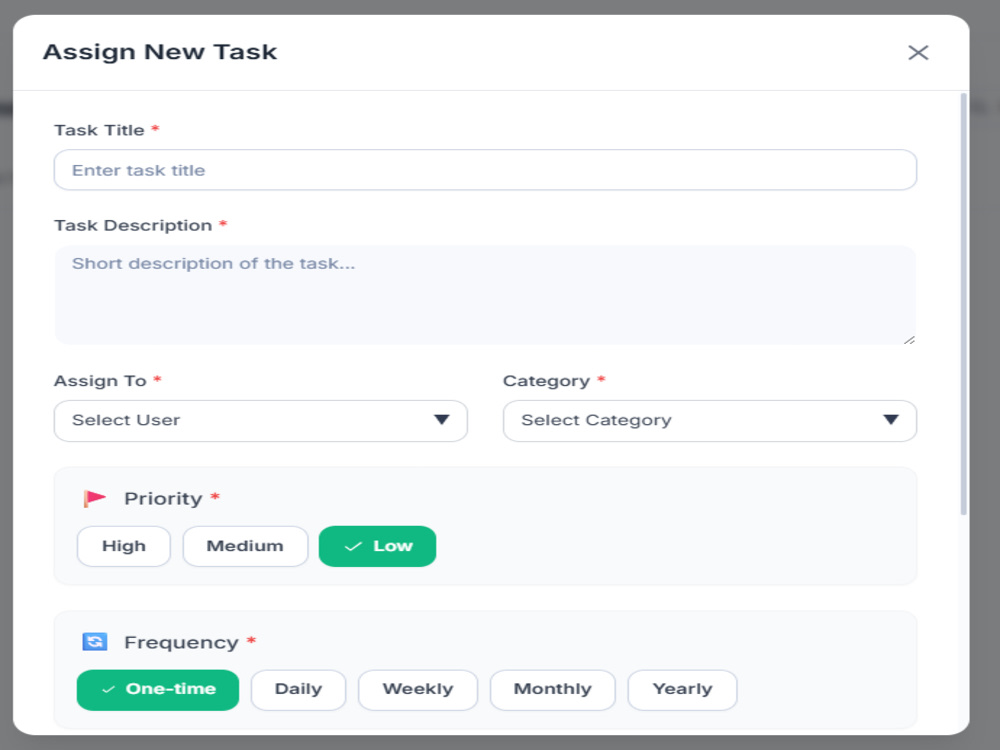Click the description resize handle
This screenshot has height=750, width=1000.
pos(909,340)
